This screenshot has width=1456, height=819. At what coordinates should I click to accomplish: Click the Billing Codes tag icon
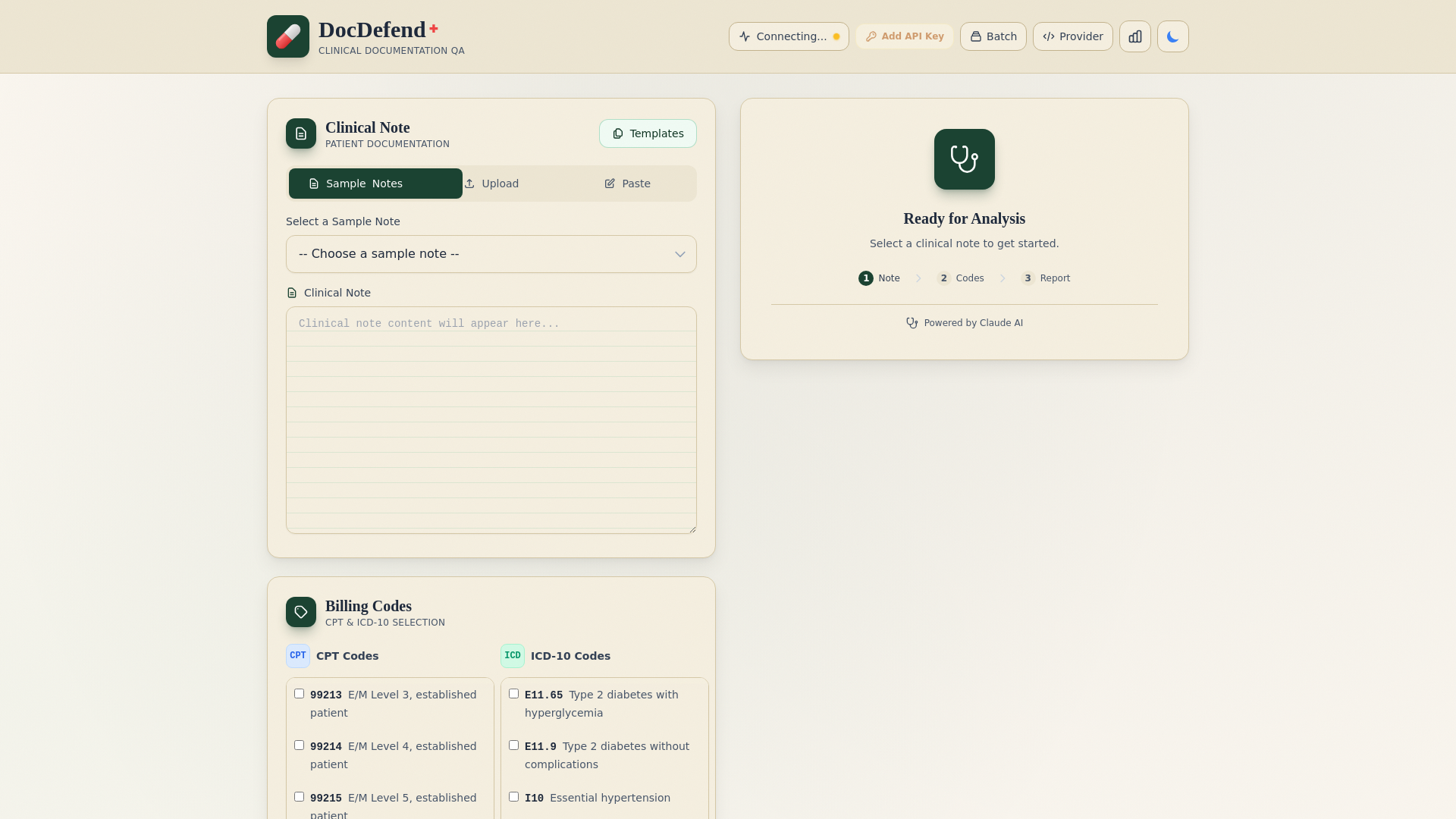[x=301, y=612]
